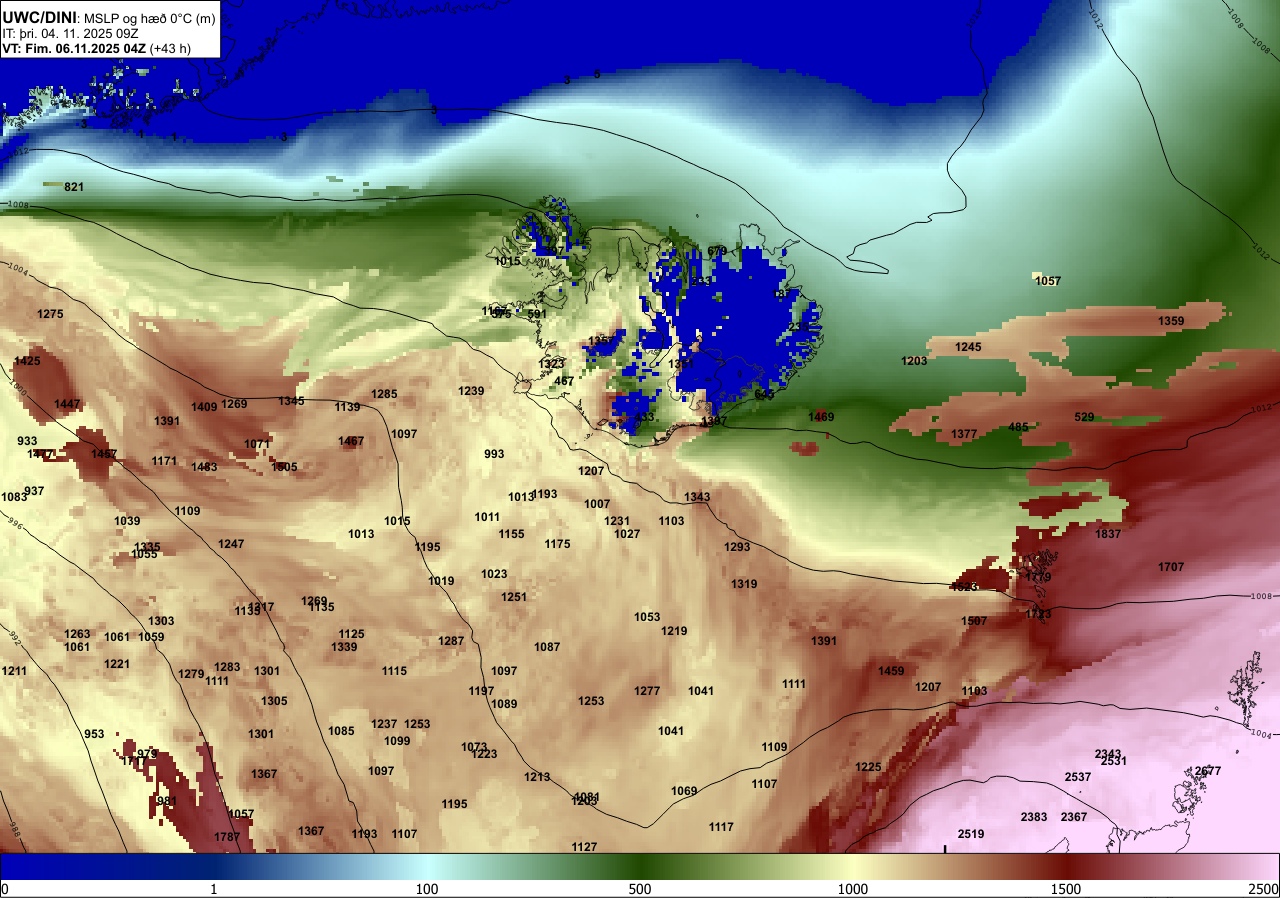
Task: Click the height value 1837
Action: [1108, 534]
